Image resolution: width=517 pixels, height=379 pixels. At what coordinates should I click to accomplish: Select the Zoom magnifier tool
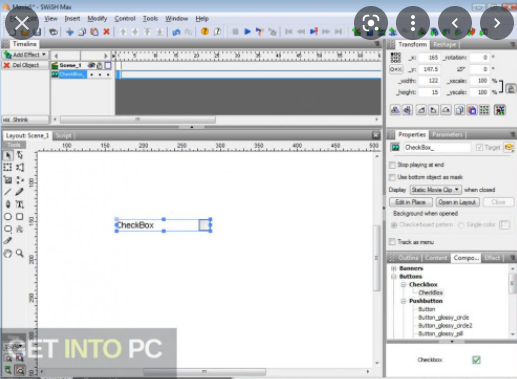pyautogui.click(x=20, y=253)
